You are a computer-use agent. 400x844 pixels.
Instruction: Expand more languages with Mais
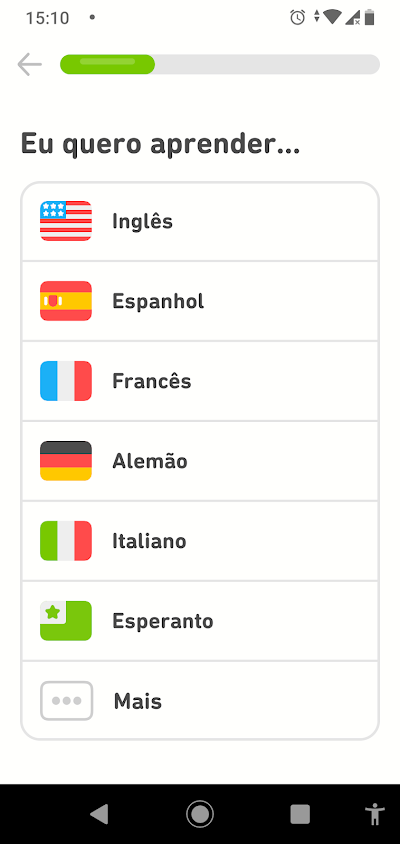point(200,700)
